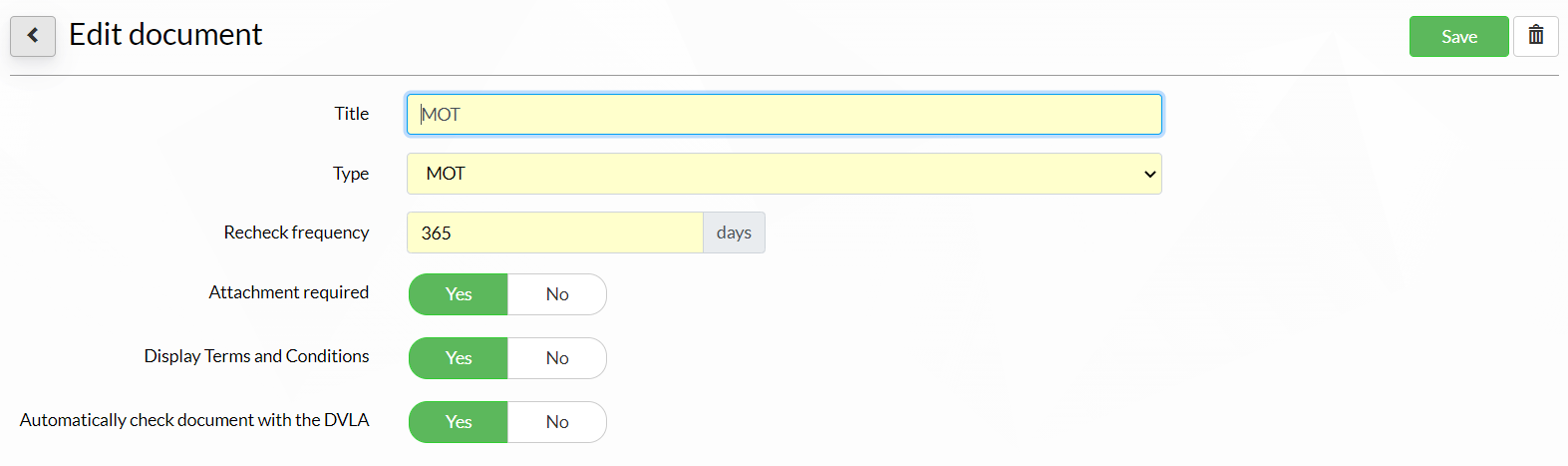Turn on automatic DVLA document check
The width and height of the screenshot is (1568, 466).
459,422
